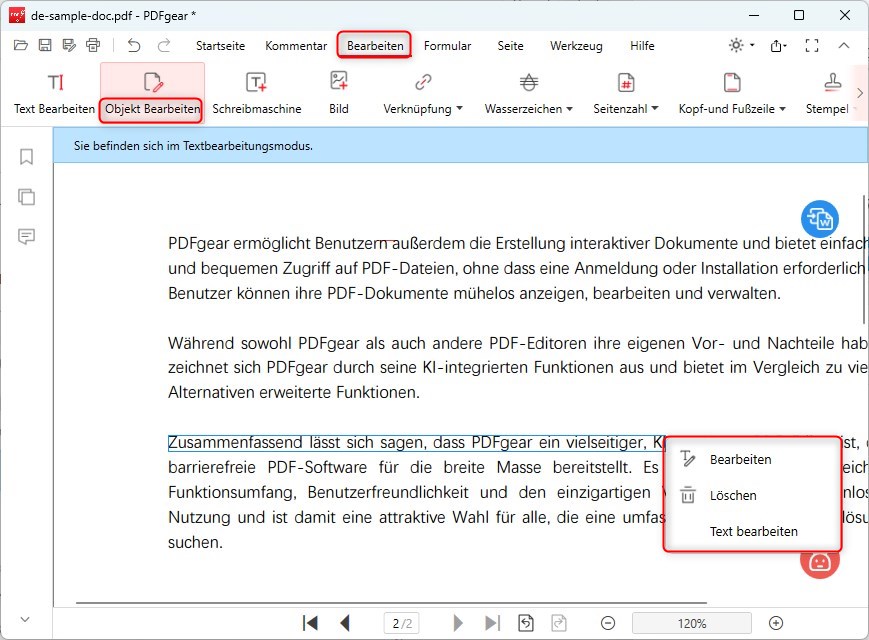The image size is (869, 640).
Task: Open the 120% zoom level box
Action: point(692,623)
